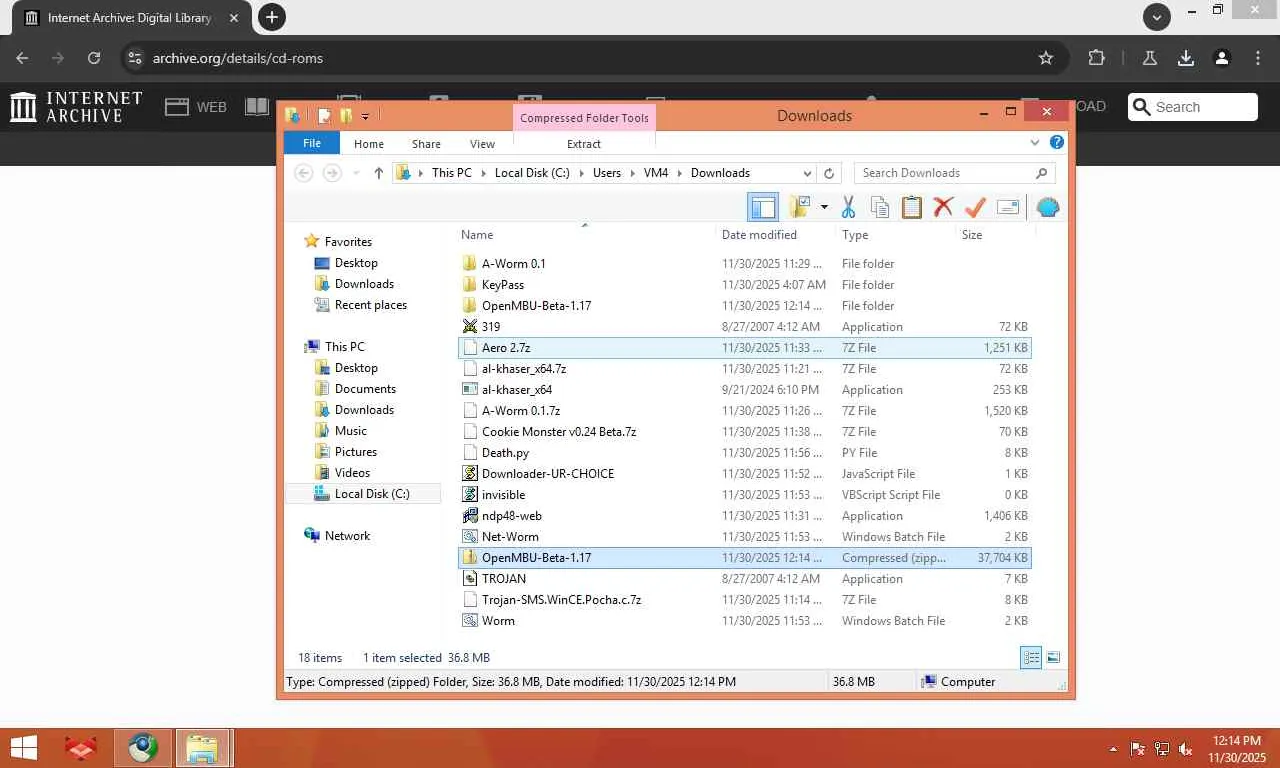The height and width of the screenshot is (768, 1280).
Task: Click the blue shell icon in Explorer toolbar
Action: click(1048, 207)
